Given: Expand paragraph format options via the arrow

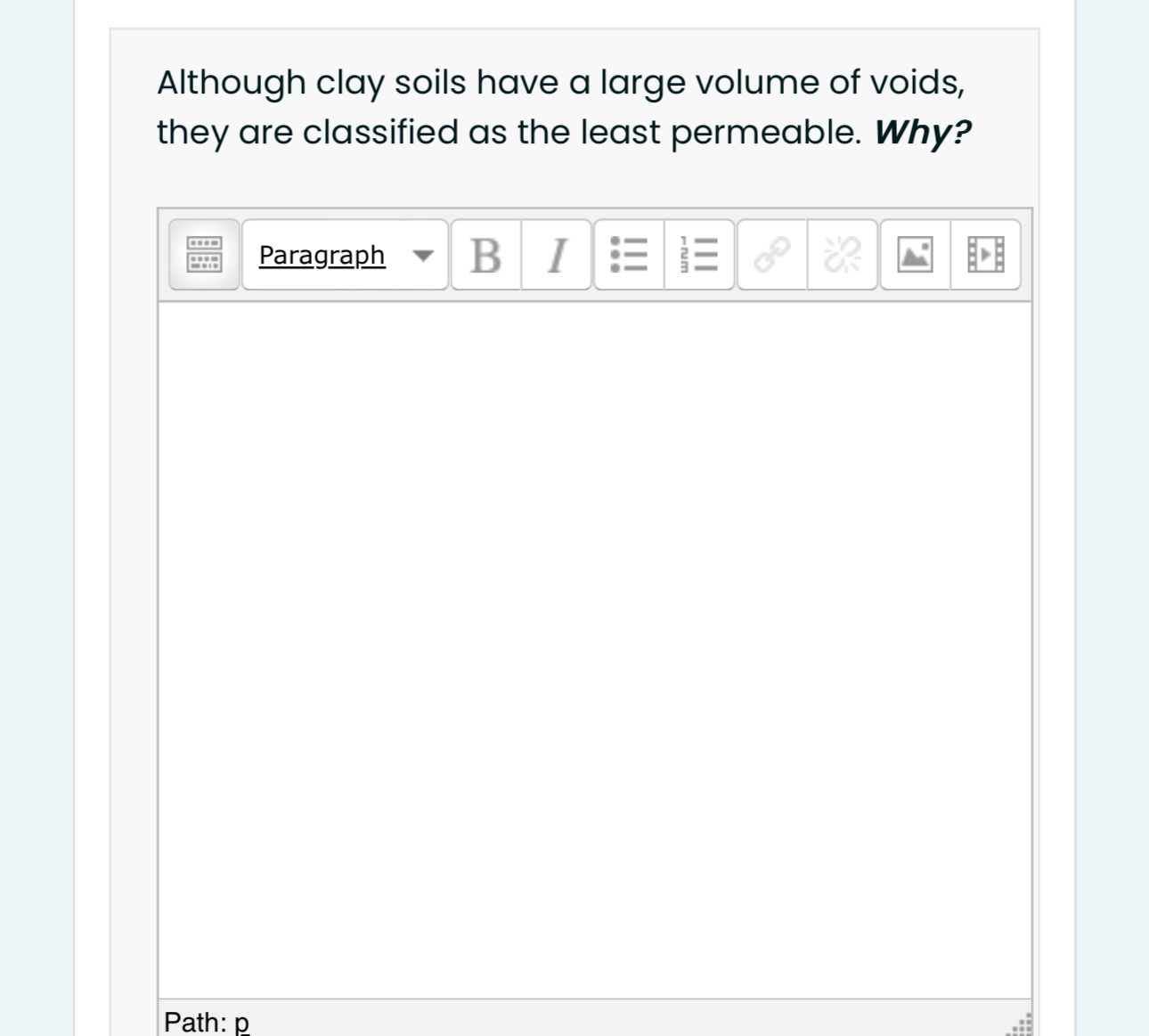Looking at the screenshot, I should point(423,255).
